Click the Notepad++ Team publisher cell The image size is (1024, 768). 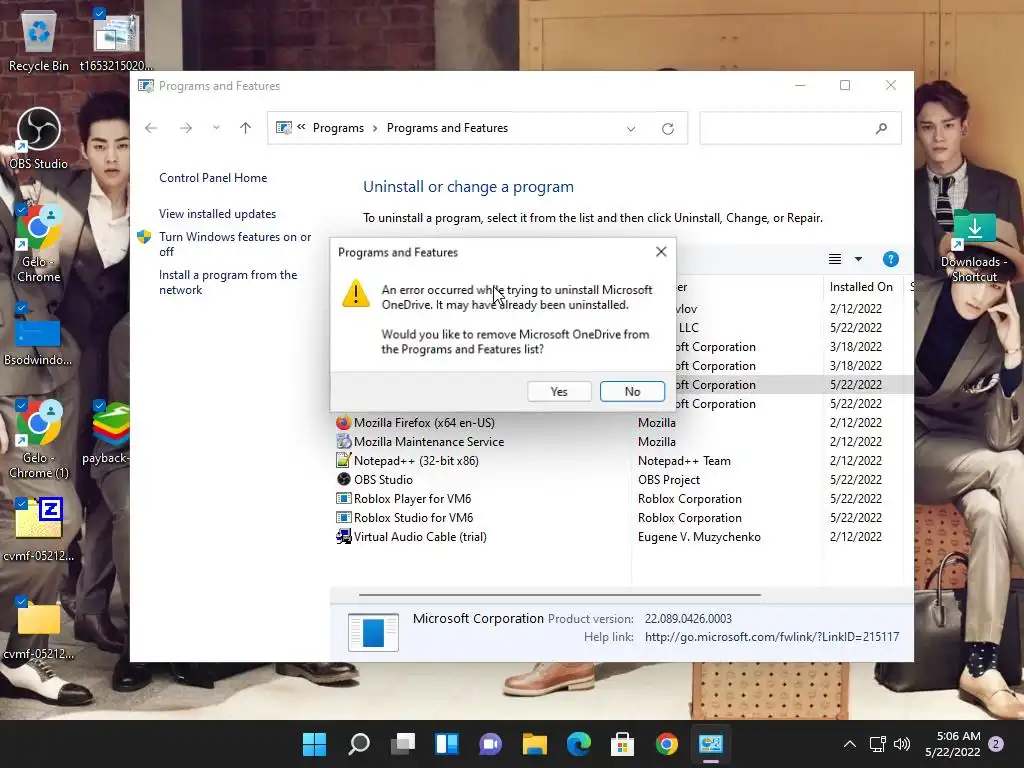tap(684, 460)
